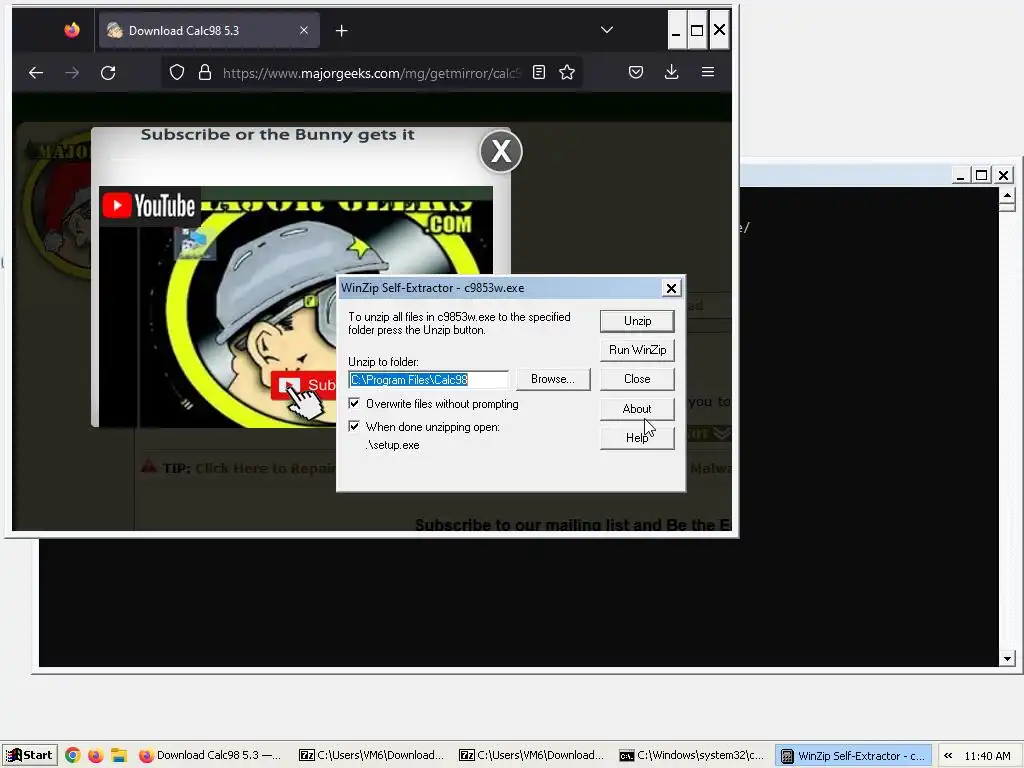Switch to second 7-Zip Downloads taskbar item
Screen dimensions: 1024x768
532,756
